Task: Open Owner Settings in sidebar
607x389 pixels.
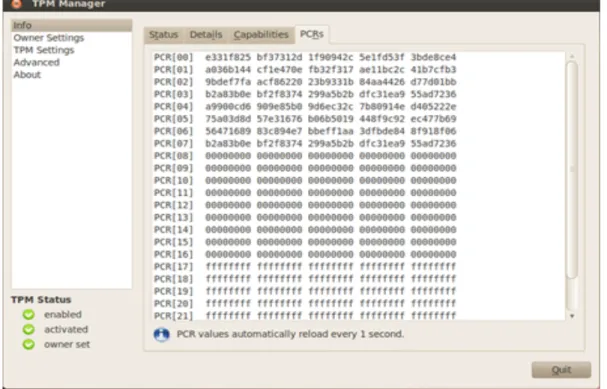Action: (49, 38)
